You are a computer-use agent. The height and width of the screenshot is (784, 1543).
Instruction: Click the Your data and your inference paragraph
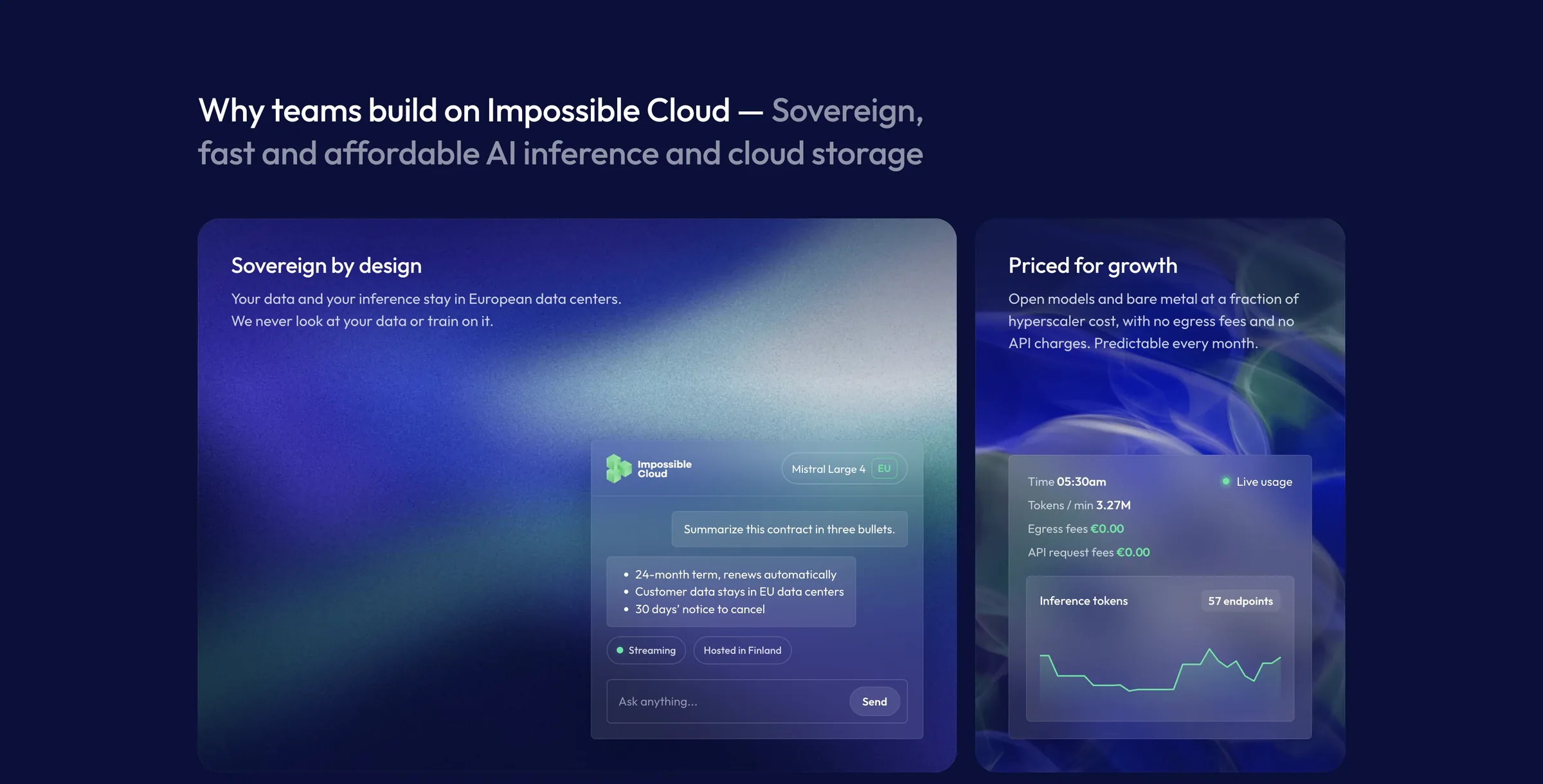[426, 310]
